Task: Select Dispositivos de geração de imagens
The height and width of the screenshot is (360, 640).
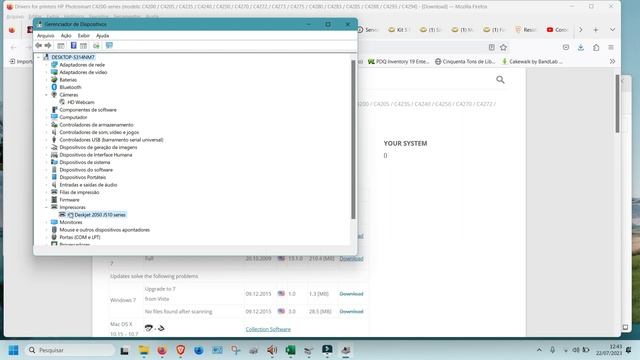Action: [98, 147]
